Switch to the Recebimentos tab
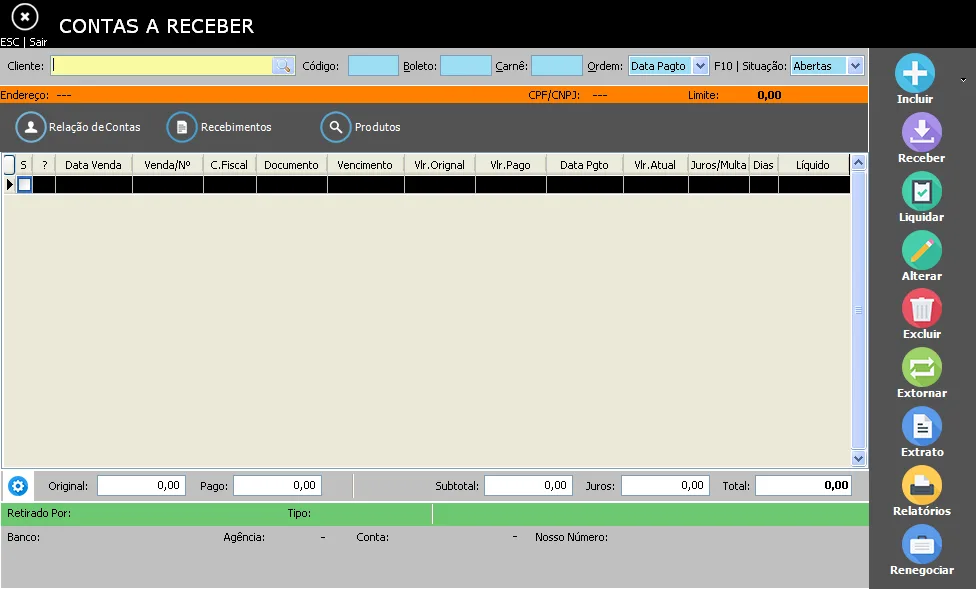 219,127
